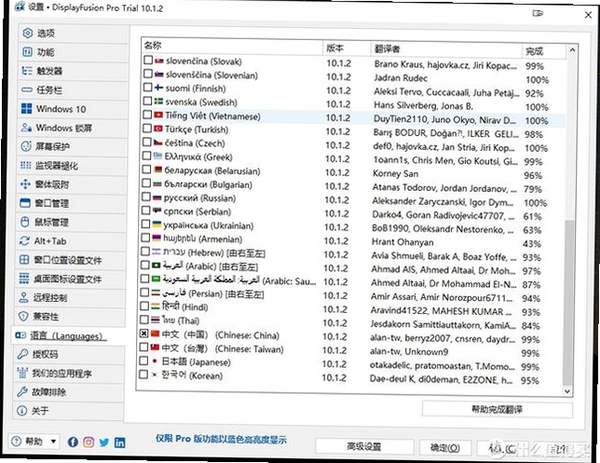Click the Alt+Tab refresh-arrows icon
This screenshot has width=600, height=463.
pyautogui.click(x=24, y=241)
